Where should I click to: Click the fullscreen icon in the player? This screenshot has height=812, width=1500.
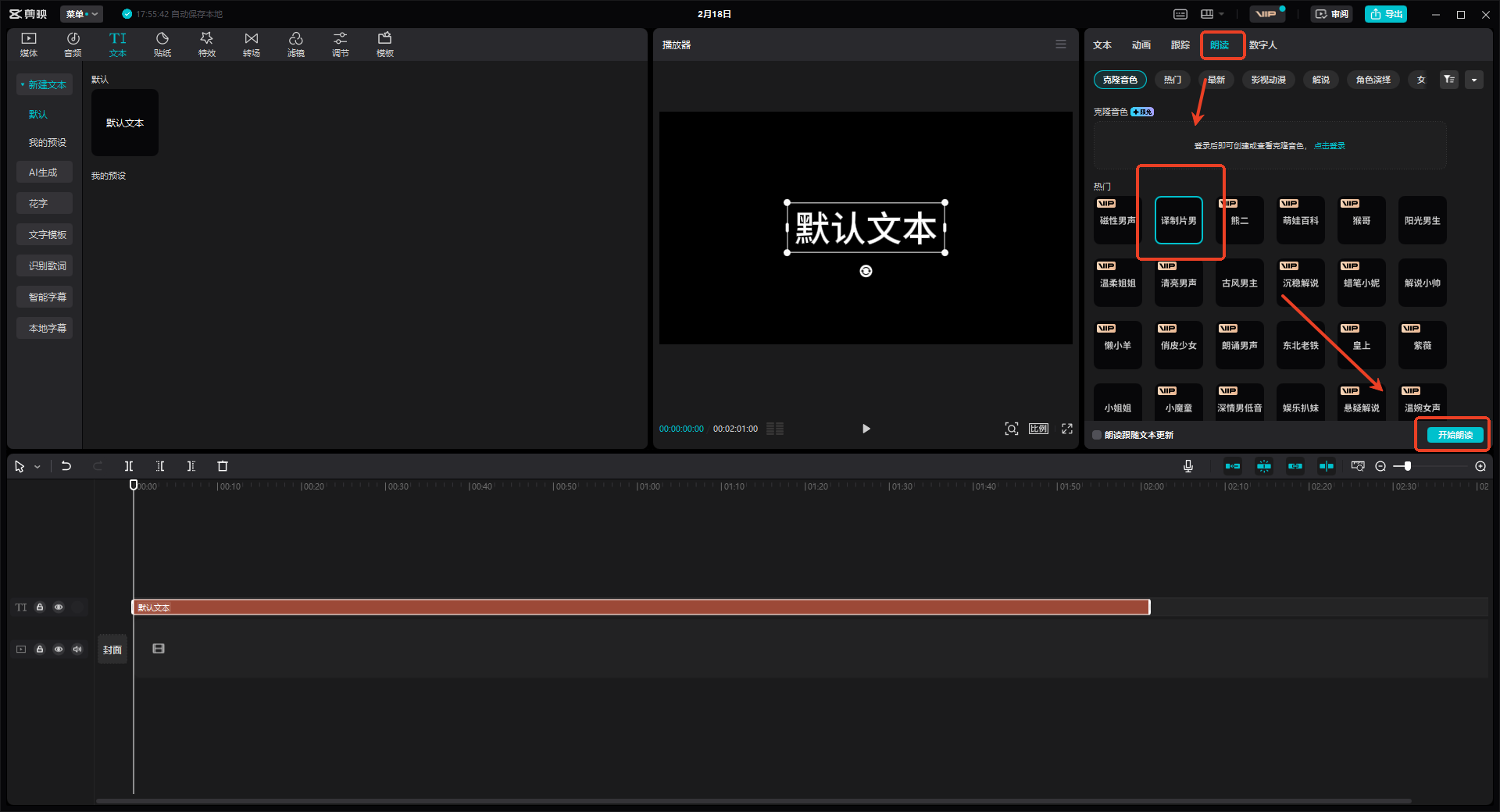[x=1067, y=429]
